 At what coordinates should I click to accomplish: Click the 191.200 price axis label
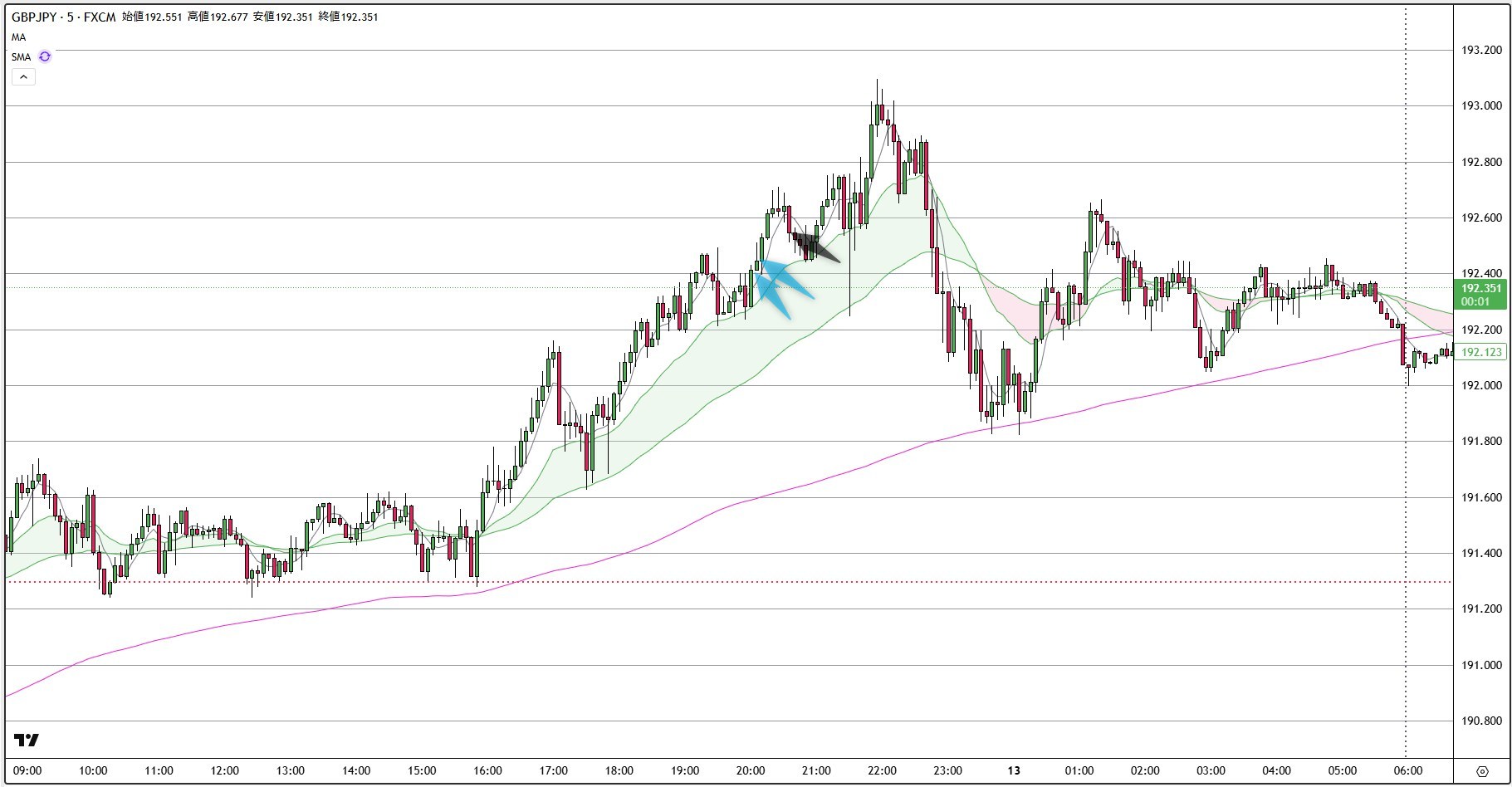click(1481, 609)
